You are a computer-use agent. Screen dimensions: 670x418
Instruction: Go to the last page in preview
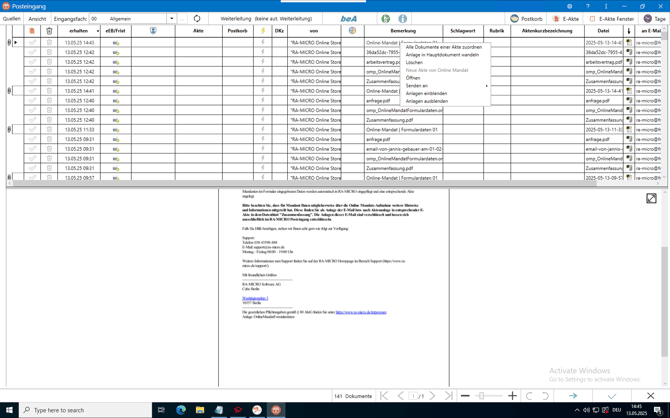coord(448,396)
